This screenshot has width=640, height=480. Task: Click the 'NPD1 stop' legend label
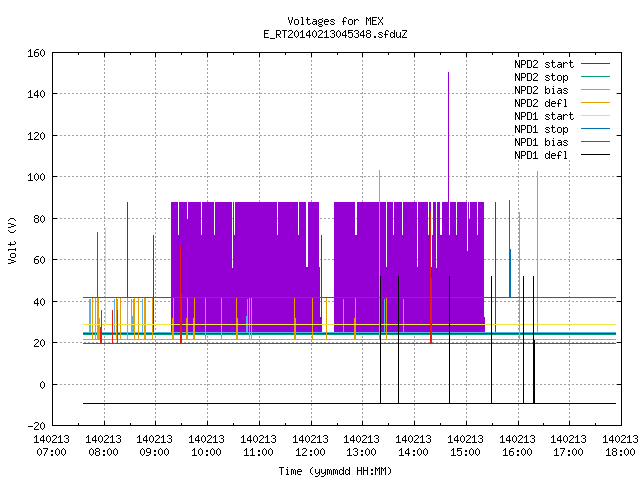[541, 129]
